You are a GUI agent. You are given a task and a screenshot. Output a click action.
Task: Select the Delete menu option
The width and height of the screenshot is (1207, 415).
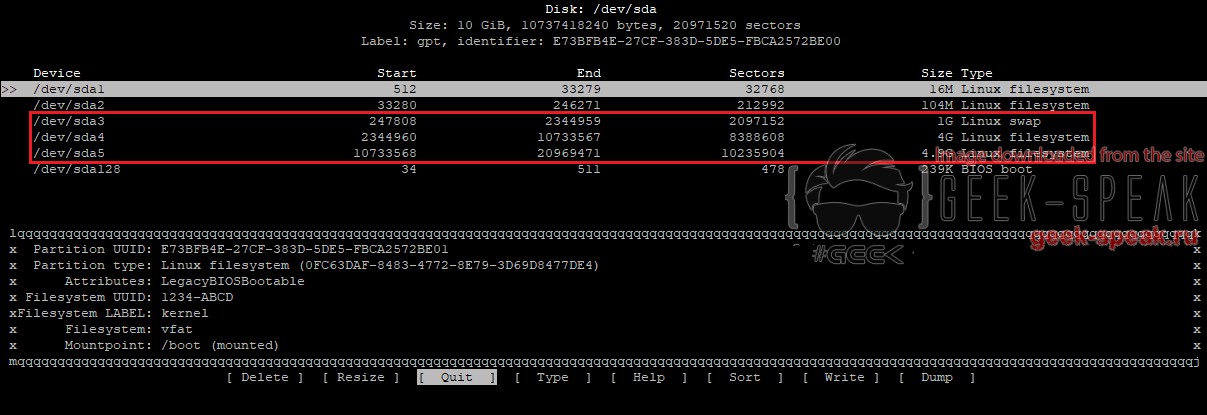(265, 377)
